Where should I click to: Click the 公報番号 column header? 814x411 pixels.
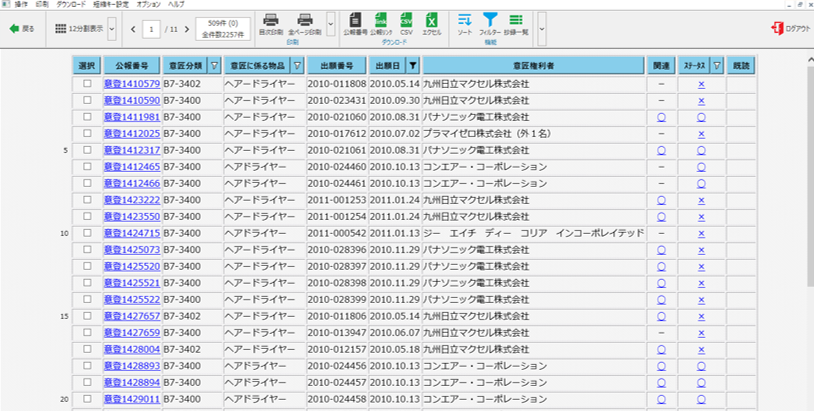(132, 65)
